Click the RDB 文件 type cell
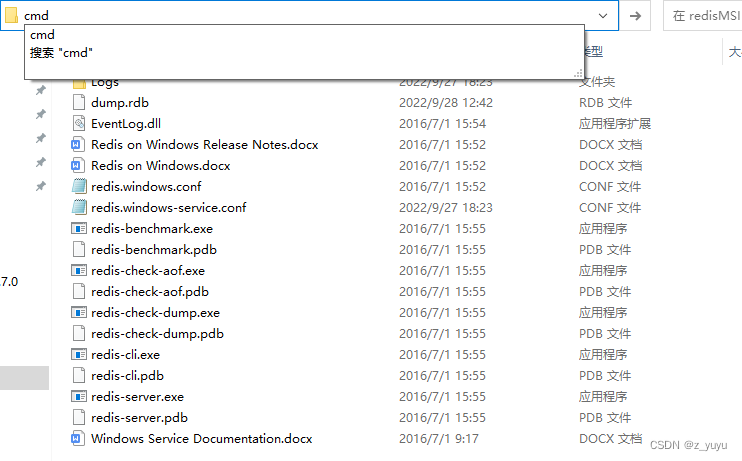The width and height of the screenshot is (742, 461). click(605, 103)
